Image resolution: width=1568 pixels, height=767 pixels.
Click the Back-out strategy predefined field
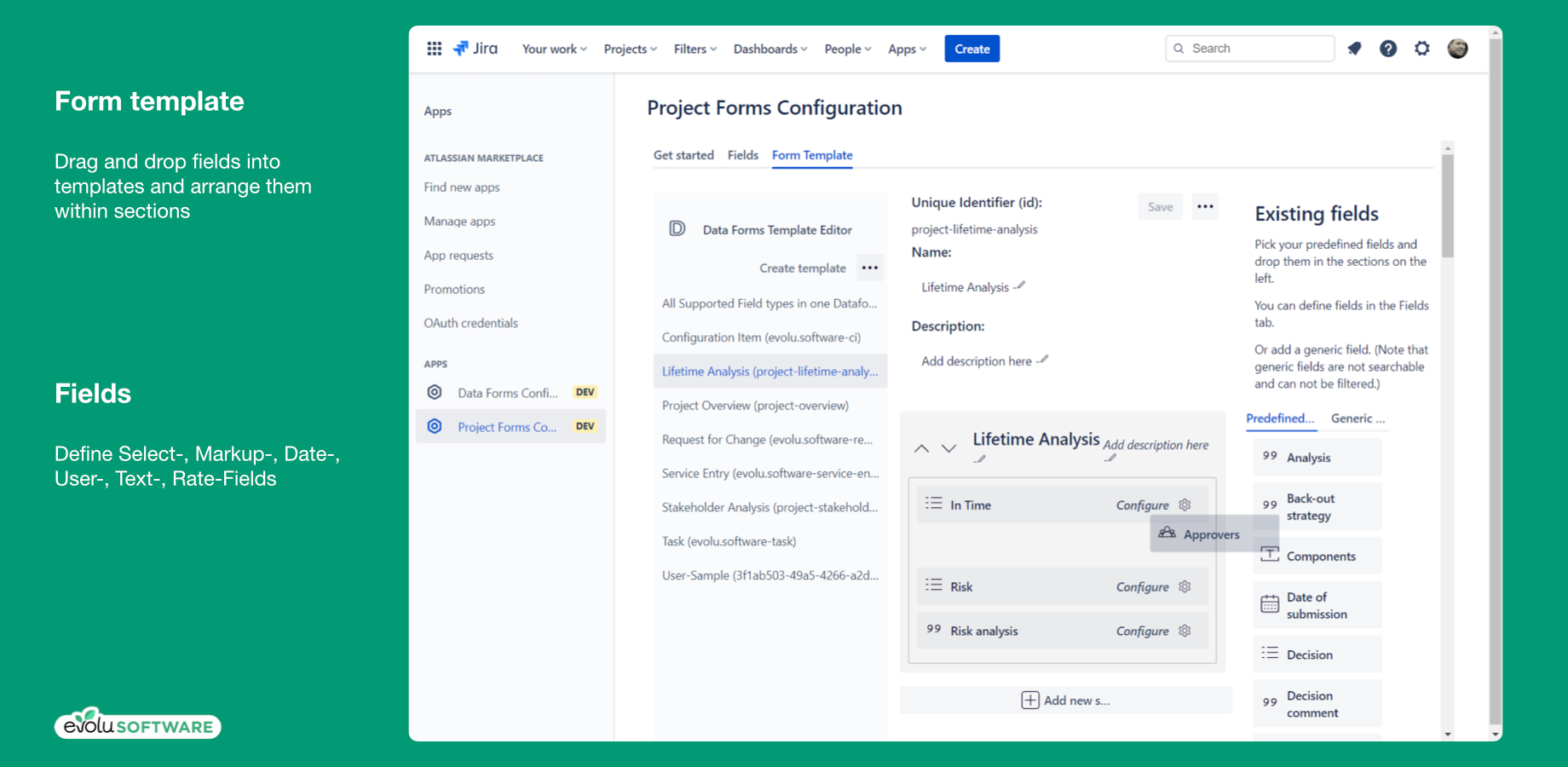coord(1317,506)
